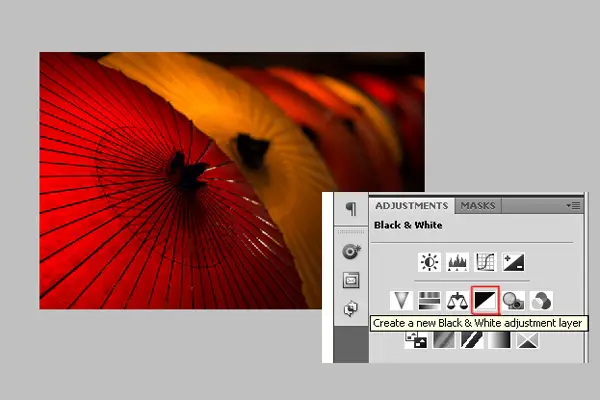The width and height of the screenshot is (600, 400).
Task: Create a new Black & White adjustment layer
Action: point(485,300)
